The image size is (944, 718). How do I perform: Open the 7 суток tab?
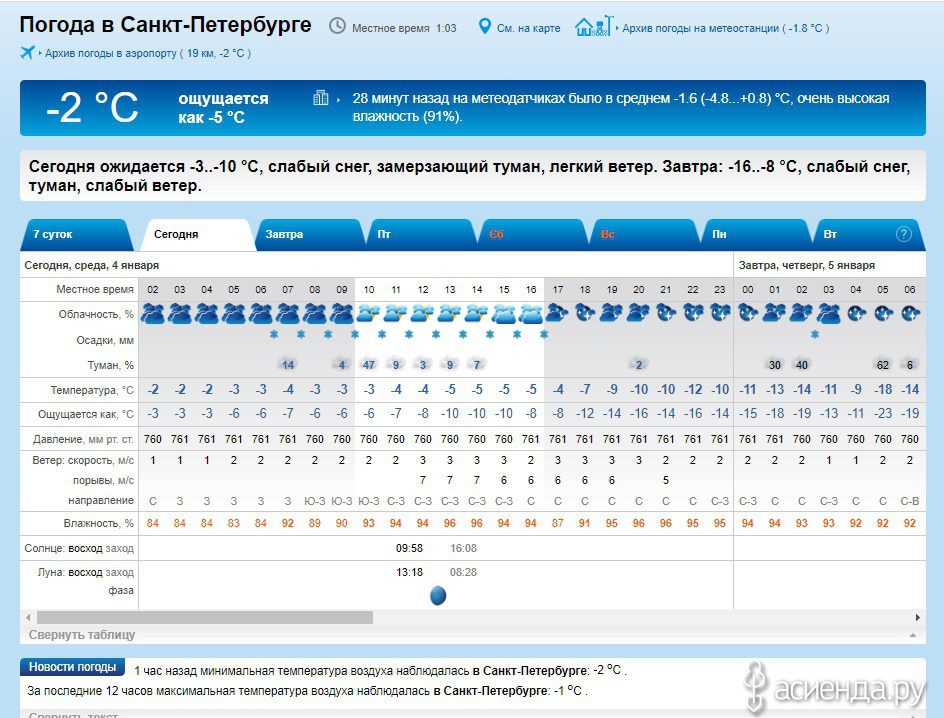[77, 234]
